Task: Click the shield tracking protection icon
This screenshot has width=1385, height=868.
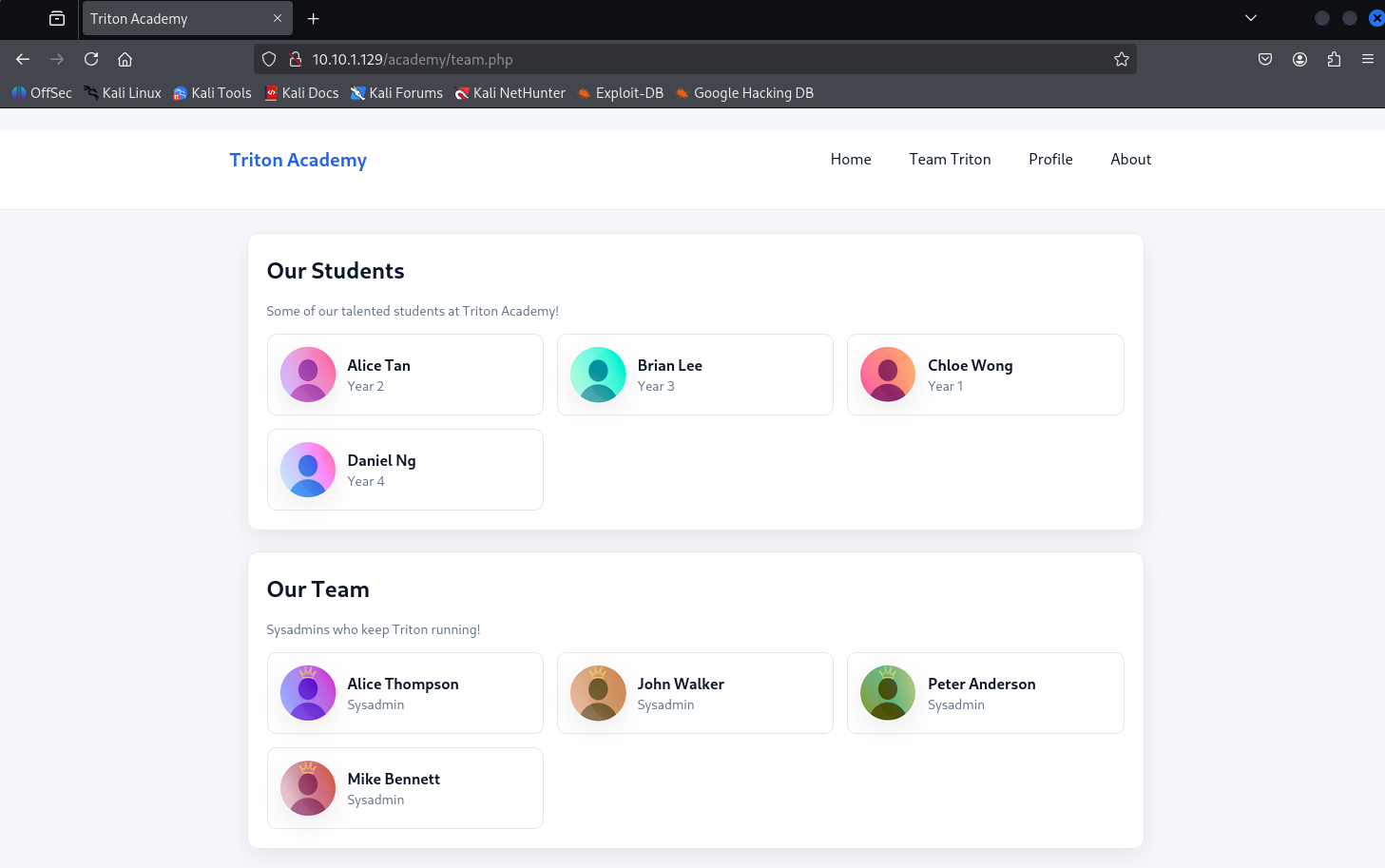Action: pos(269,59)
